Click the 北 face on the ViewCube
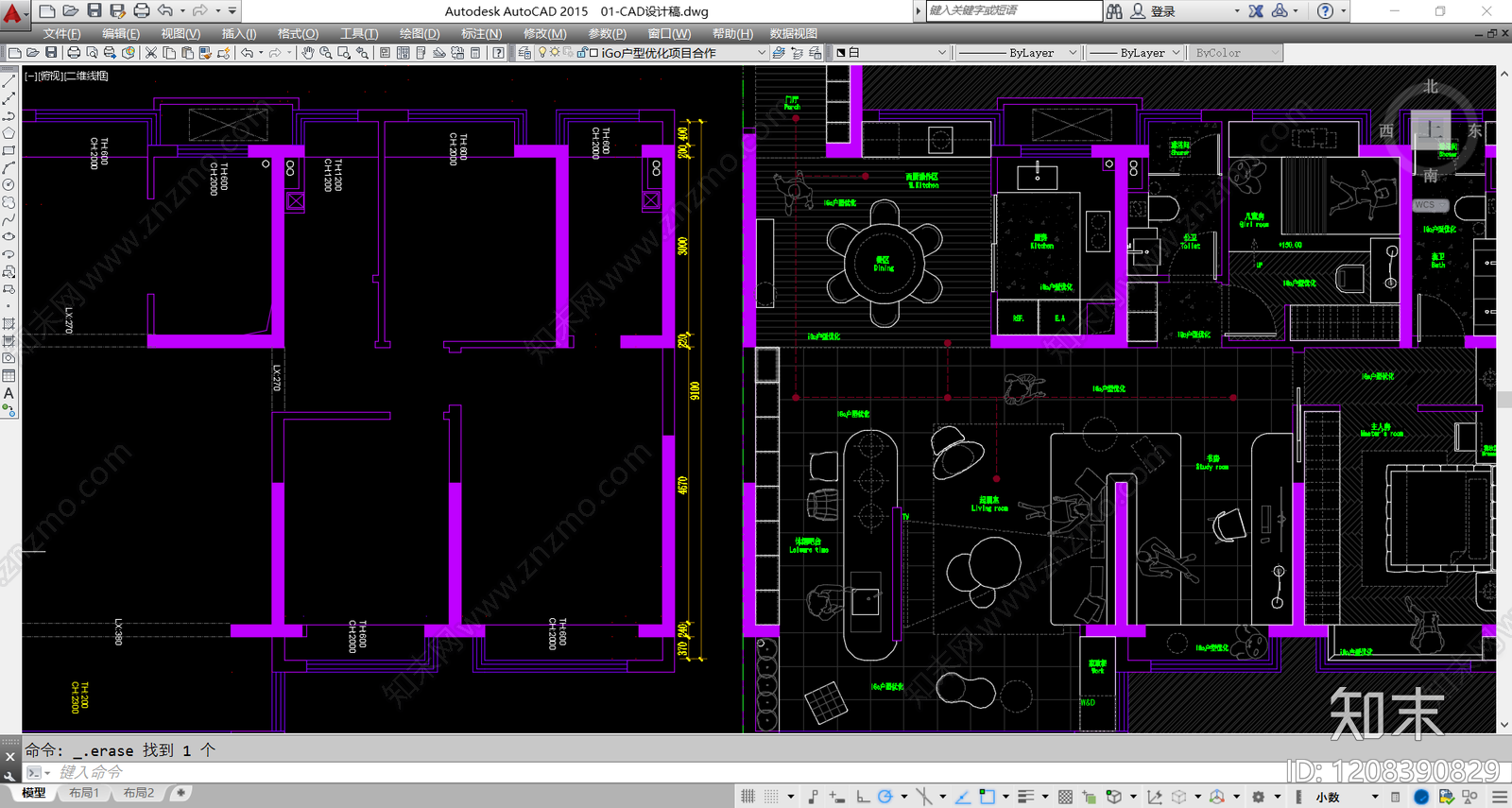This screenshot has height=808, width=1512. (1431, 87)
